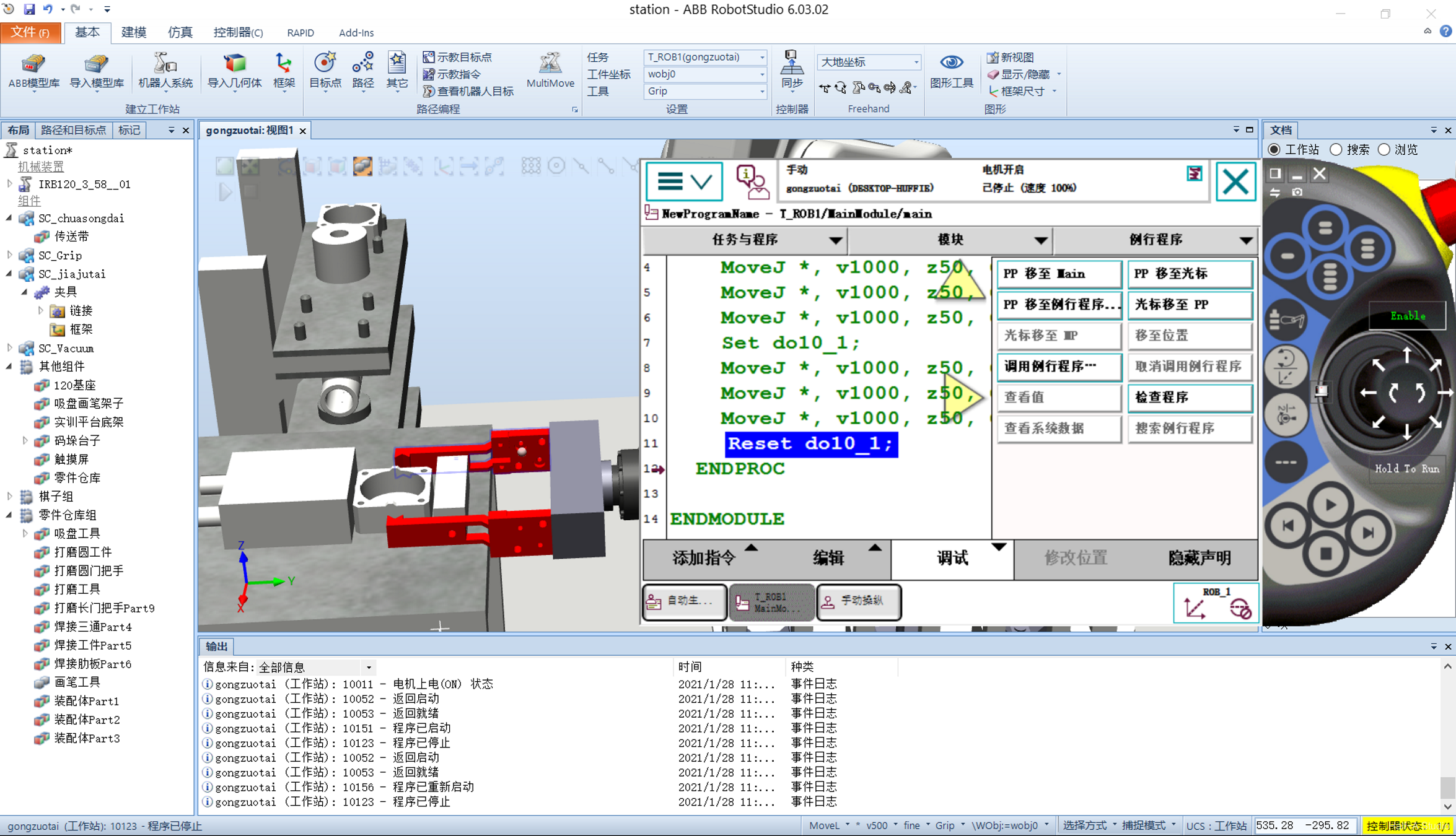Click the PP 移至 Main button
The width and height of the screenshot is (1456, 836).
click(x=1059, y=274)
